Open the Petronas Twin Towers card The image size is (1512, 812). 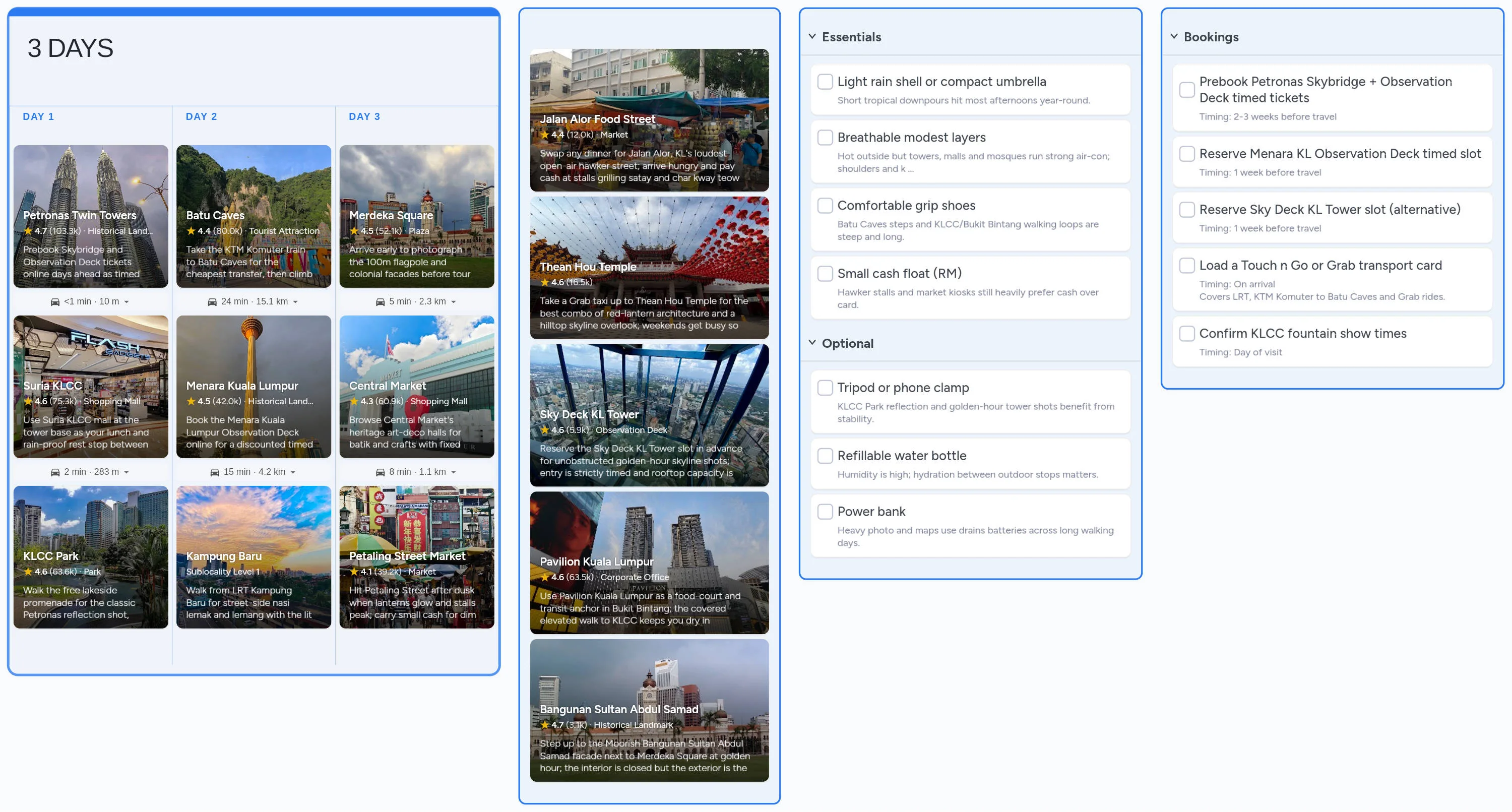tap(91, 217)
